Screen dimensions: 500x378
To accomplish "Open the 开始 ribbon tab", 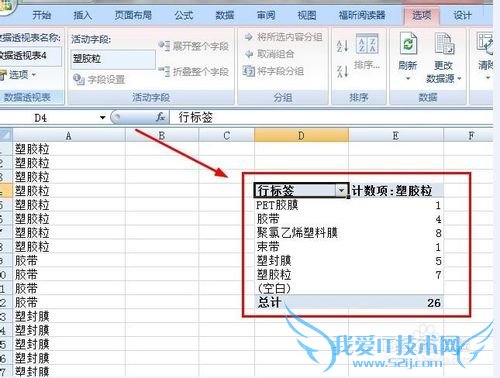I will [x=41, y=15].
